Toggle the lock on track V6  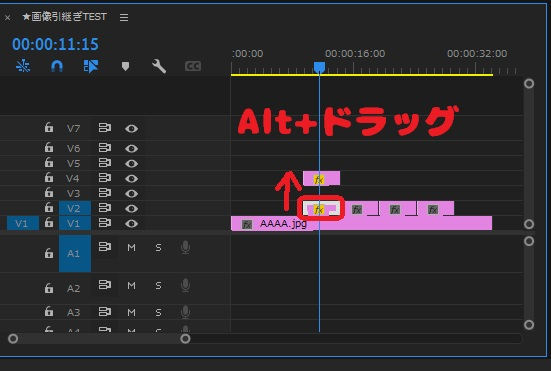pyautogui.click(x=49, y=147)
